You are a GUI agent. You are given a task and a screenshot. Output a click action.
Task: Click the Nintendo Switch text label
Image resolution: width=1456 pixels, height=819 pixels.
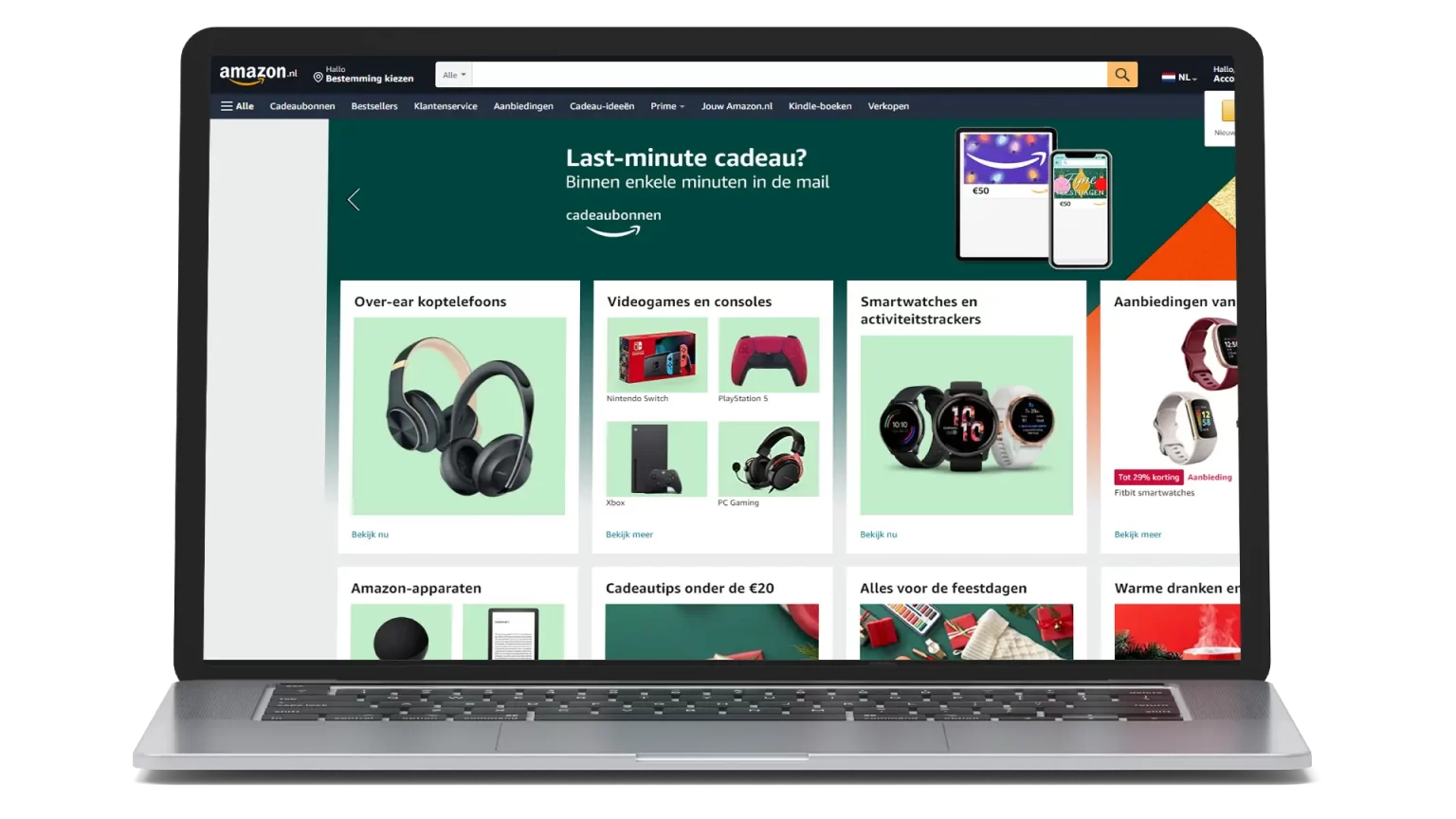point(637,399)
